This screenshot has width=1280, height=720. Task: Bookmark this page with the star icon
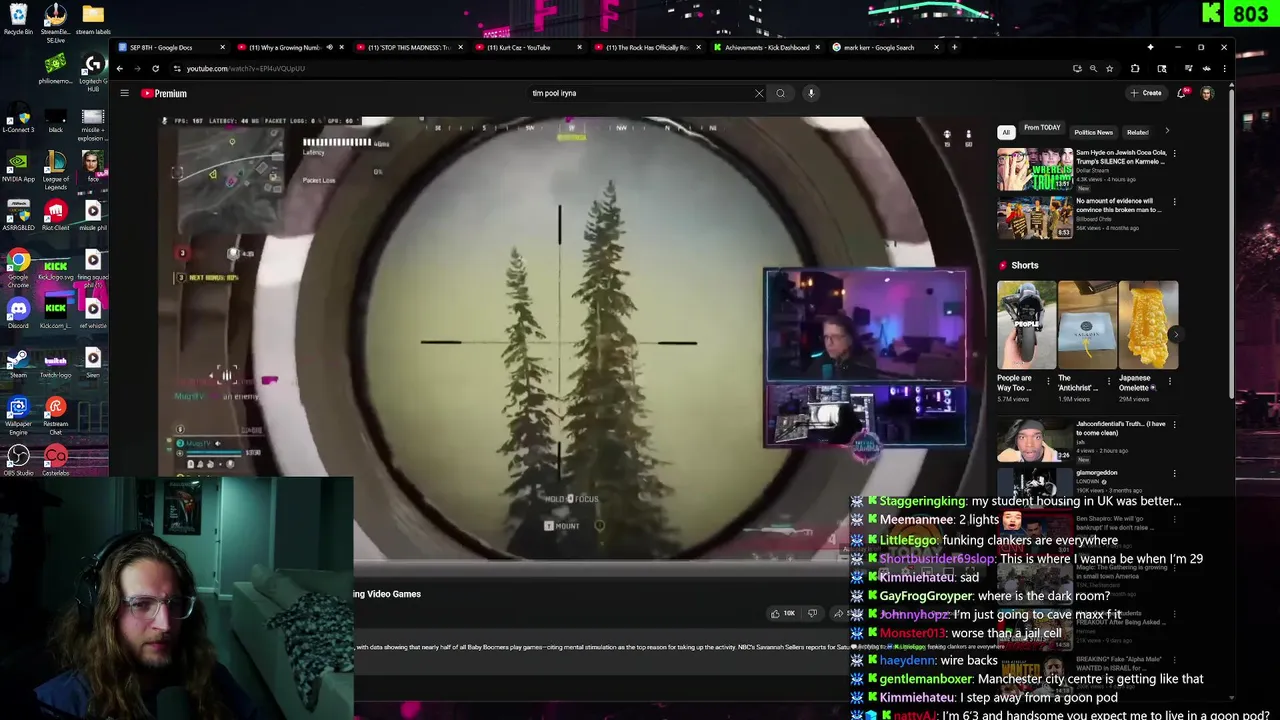click(x=1109, y=68)
